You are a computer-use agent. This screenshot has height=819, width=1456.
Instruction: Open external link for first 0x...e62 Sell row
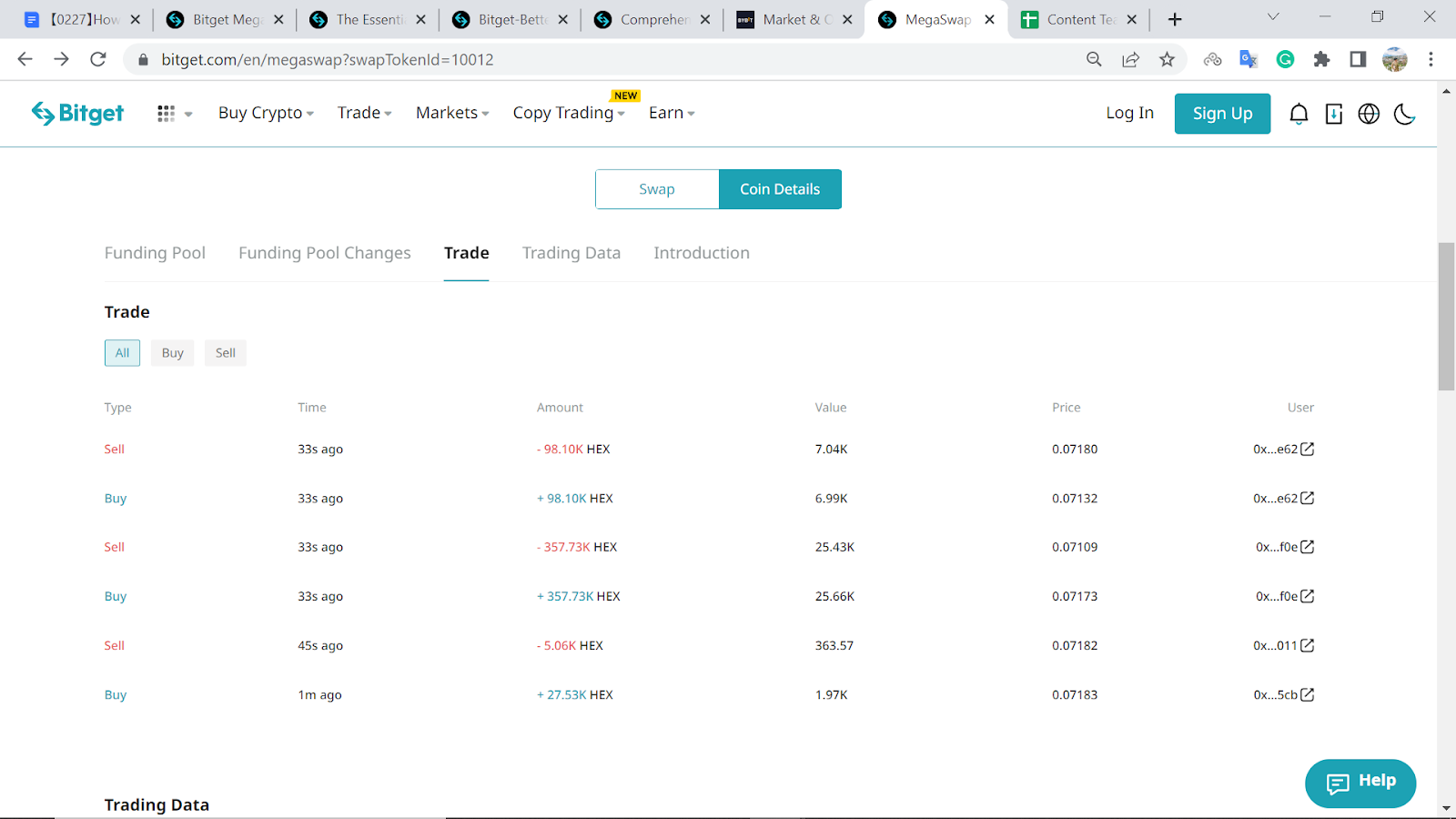pyautogui.click(x=1308, y=449)
